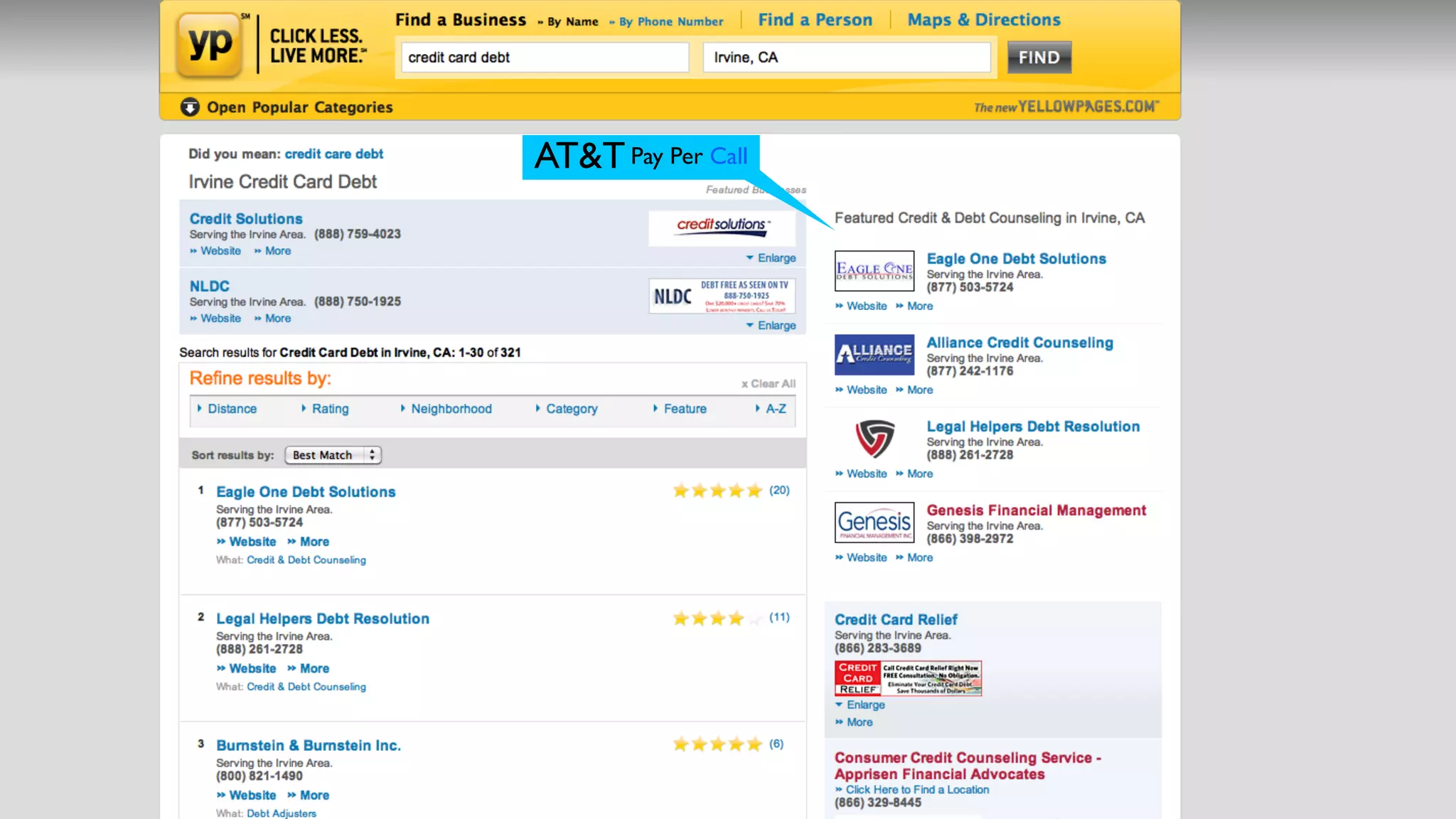Click the credit care debt suggestion link
1456x819 pixels.
tap(333, 154)
